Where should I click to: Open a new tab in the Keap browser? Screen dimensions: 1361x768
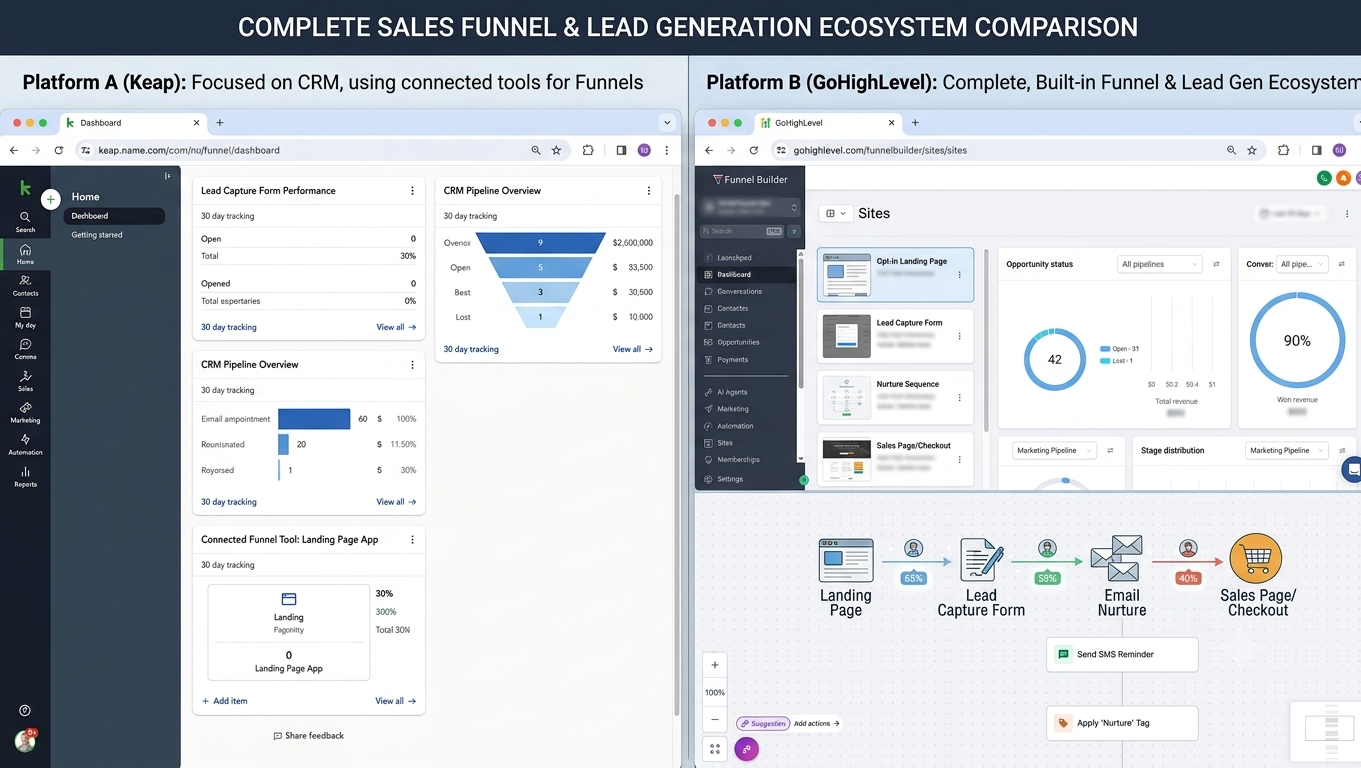click(220, 123)
